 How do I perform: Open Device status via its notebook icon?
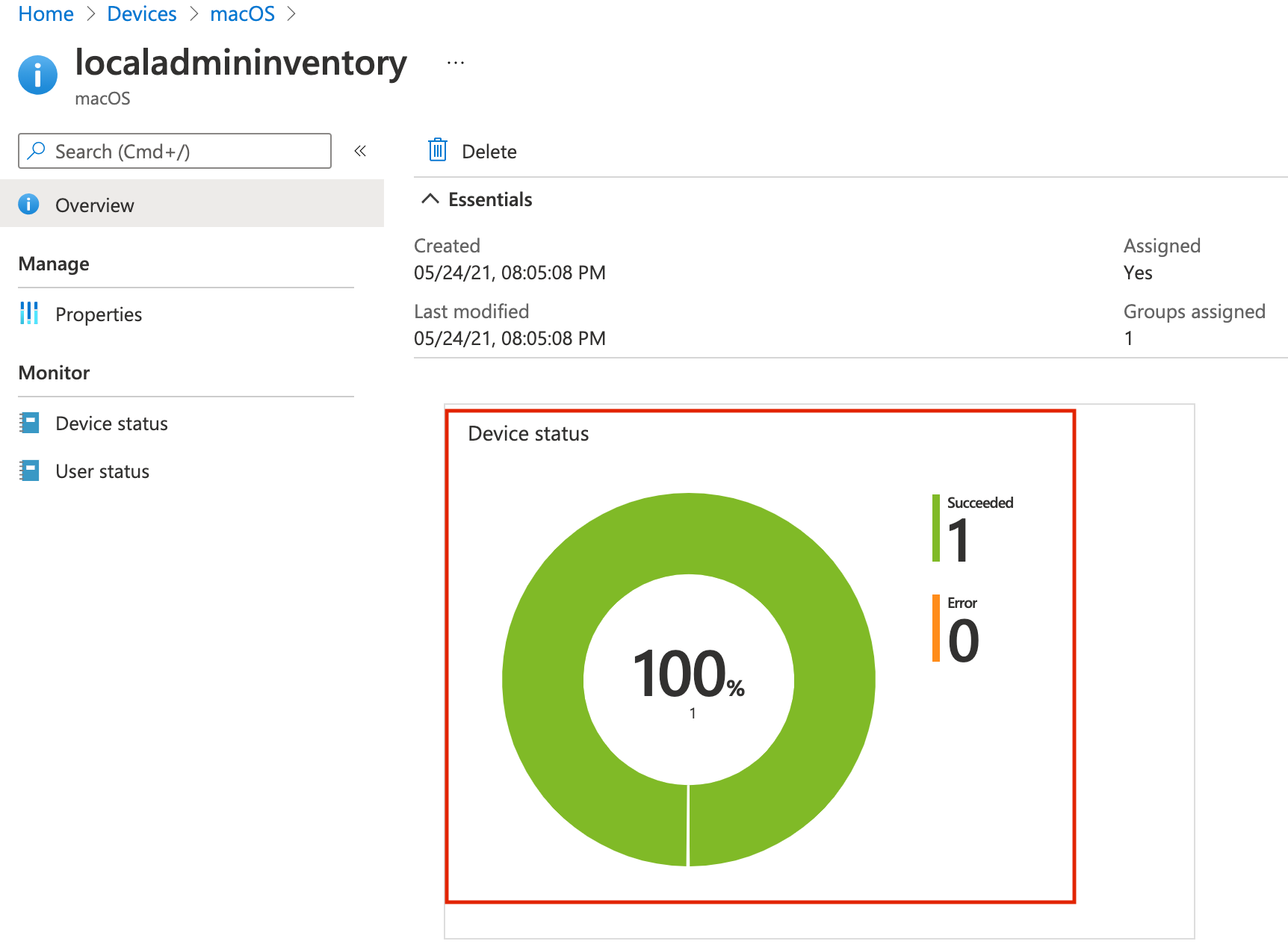pos(28,423)
